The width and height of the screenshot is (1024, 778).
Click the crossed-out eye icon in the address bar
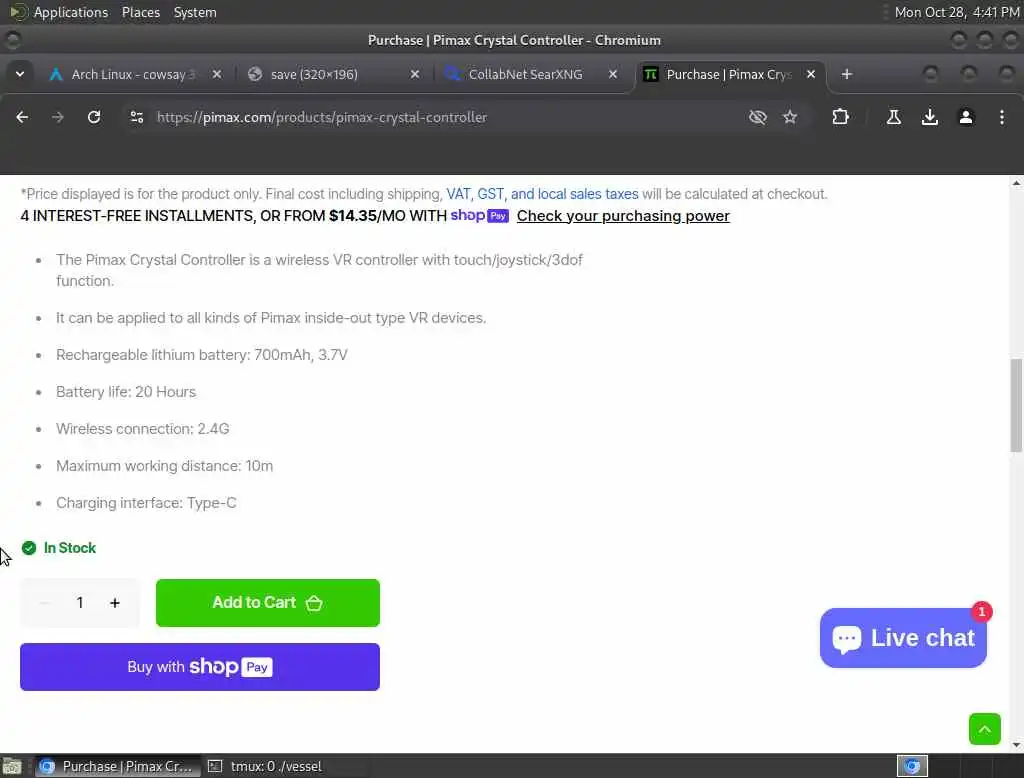(x=758, y=118)
